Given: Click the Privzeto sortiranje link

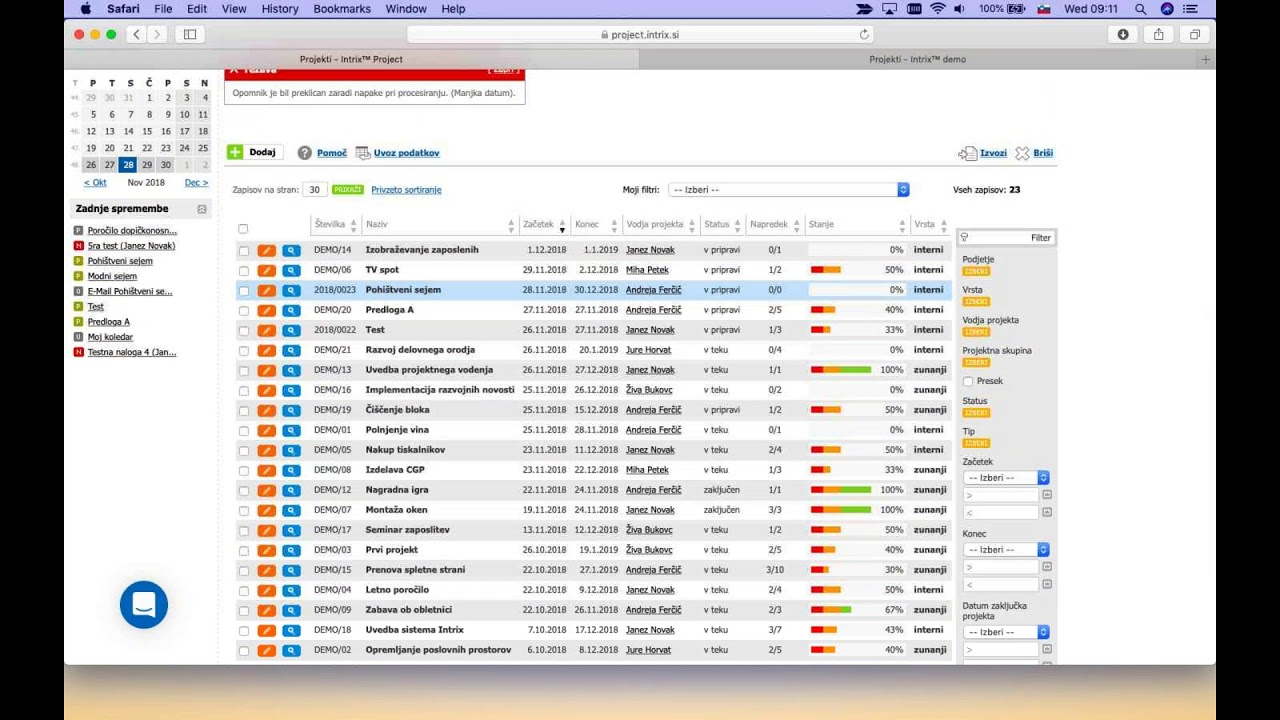Looking at the screenshot, I should coord(406,190).
